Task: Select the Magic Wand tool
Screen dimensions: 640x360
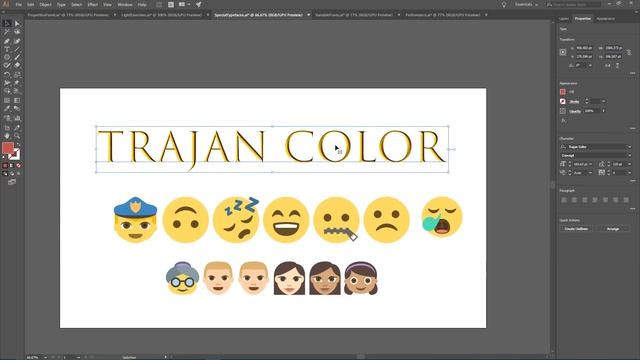Action: coord(7,32)
